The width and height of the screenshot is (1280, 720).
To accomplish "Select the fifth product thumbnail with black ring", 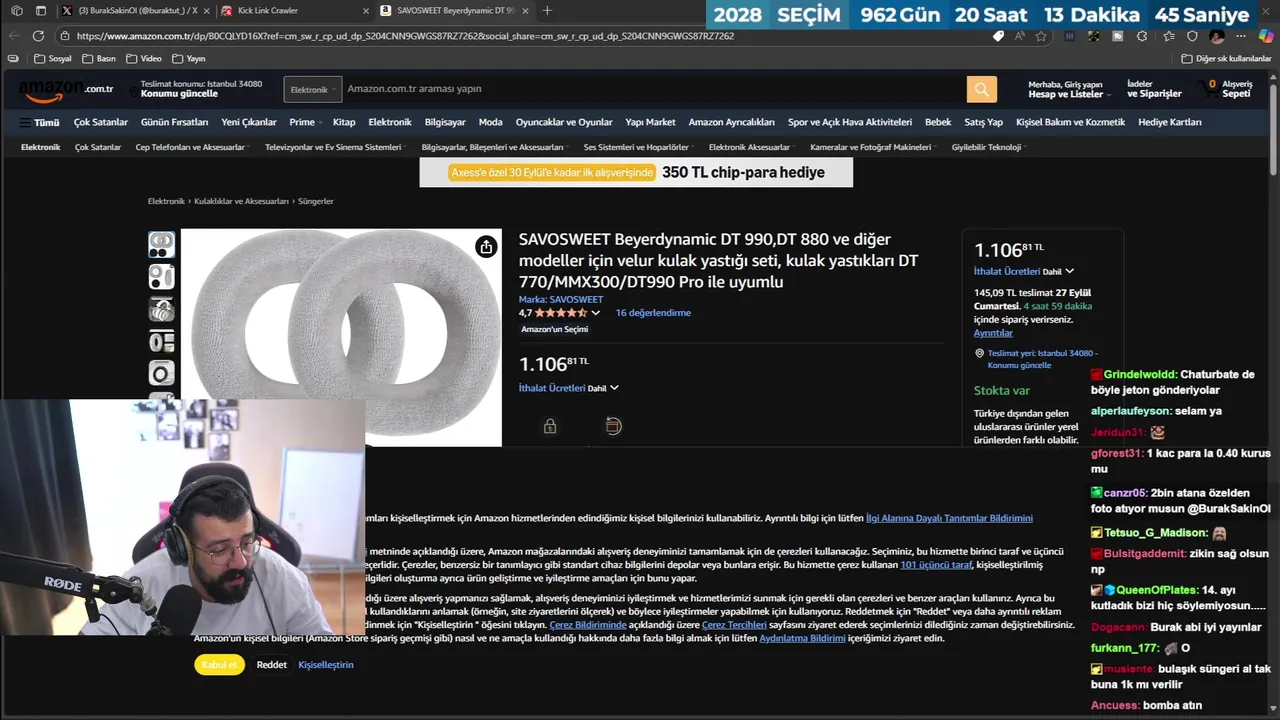I will tap(161, 373).
